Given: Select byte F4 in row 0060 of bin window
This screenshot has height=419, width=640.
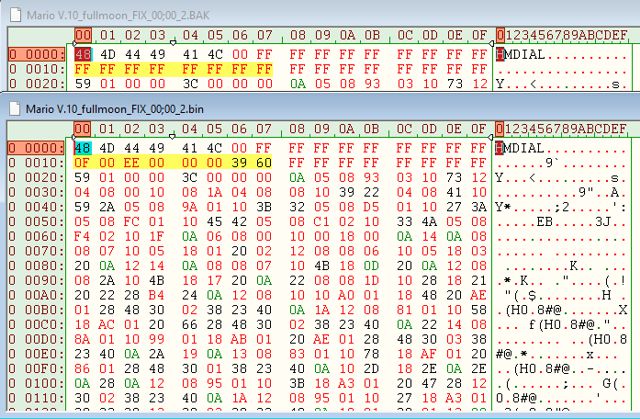Looking at the screenshot, I should coord(82,236).
